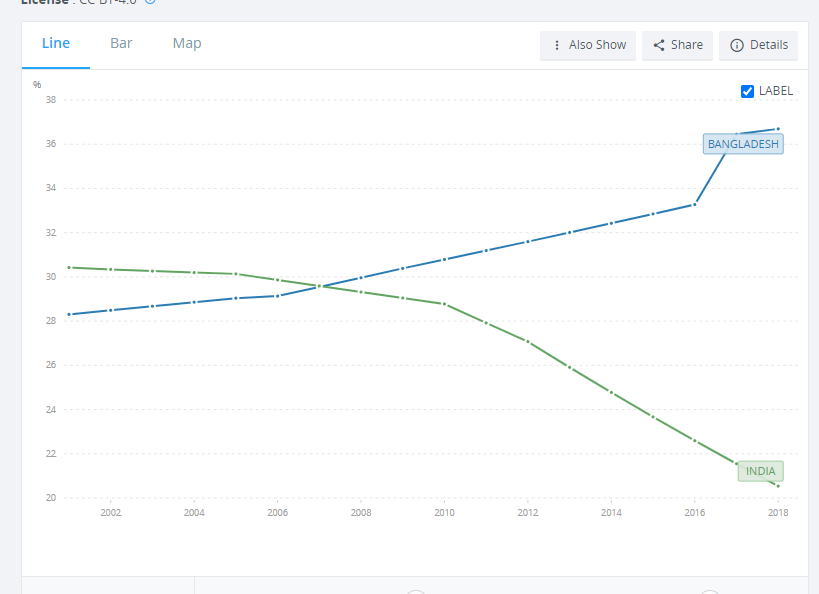
Task: Uncheck the LABEL checkbox
Action: [747, 91]
